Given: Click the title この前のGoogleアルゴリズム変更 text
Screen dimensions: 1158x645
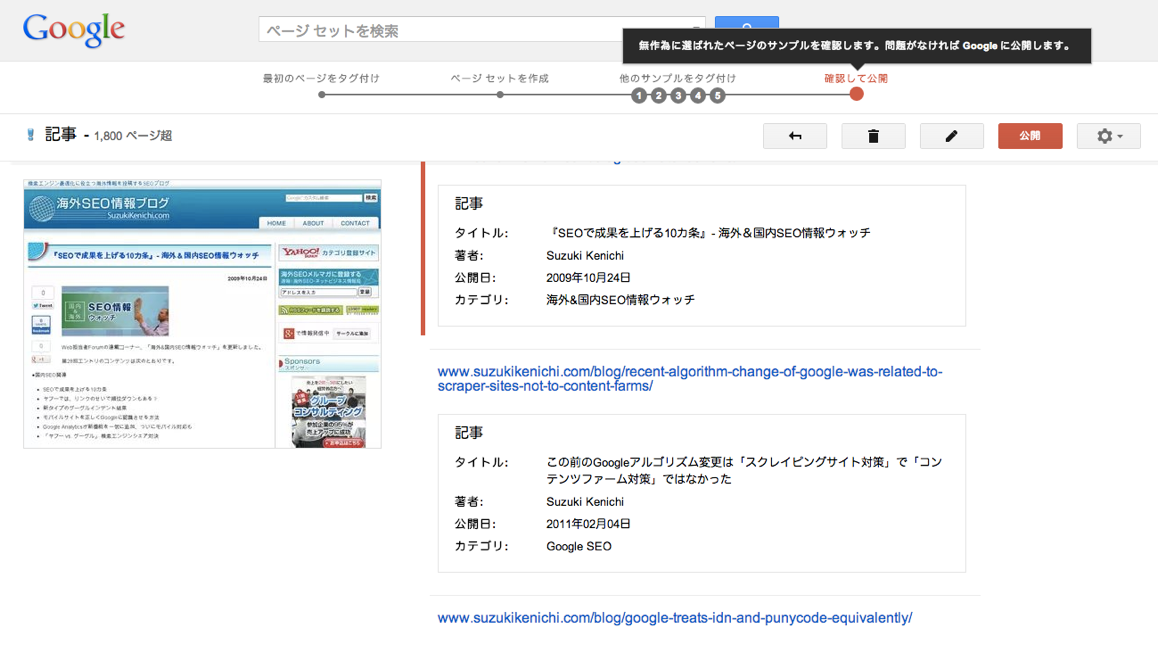Looking at the screenshot, I should point(744,471).
